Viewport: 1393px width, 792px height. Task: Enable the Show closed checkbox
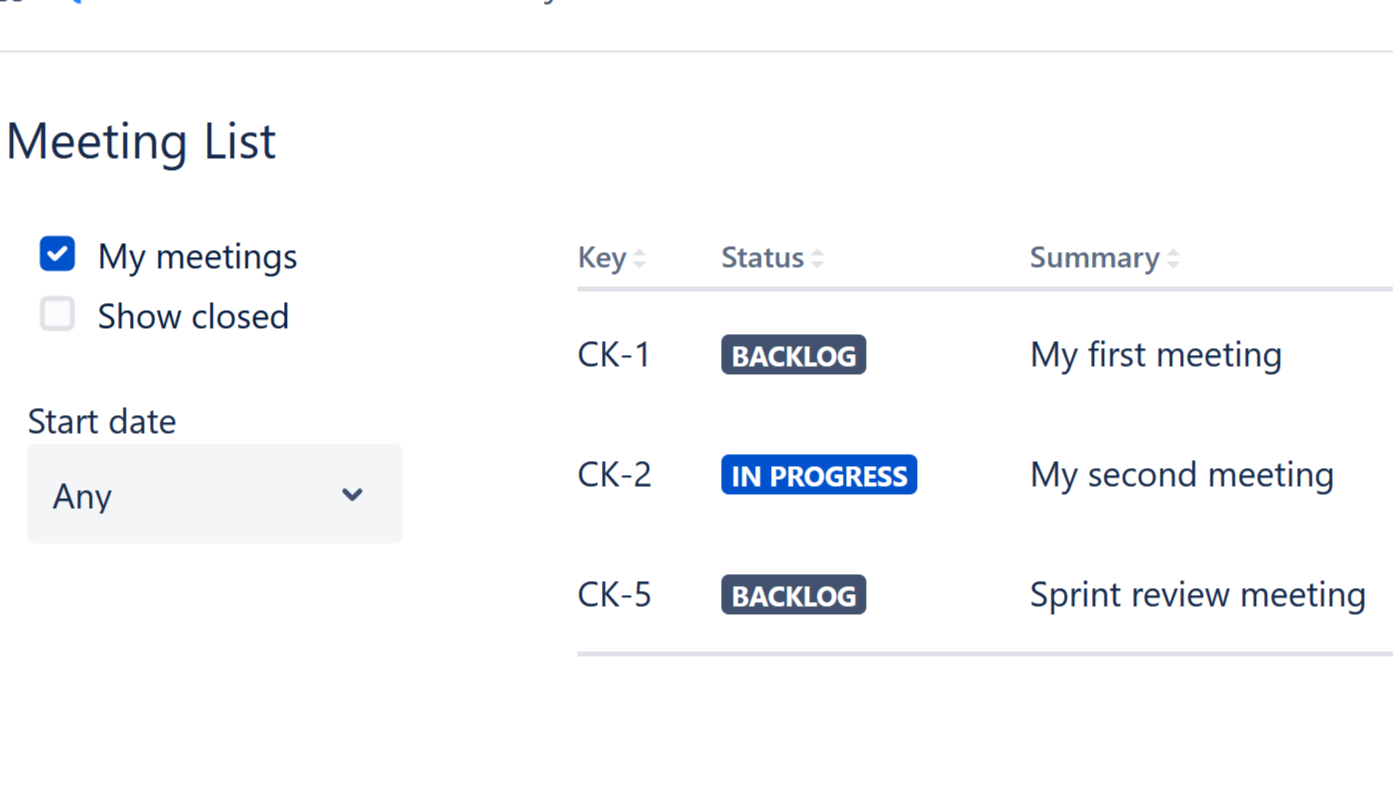tap(57, 314)
